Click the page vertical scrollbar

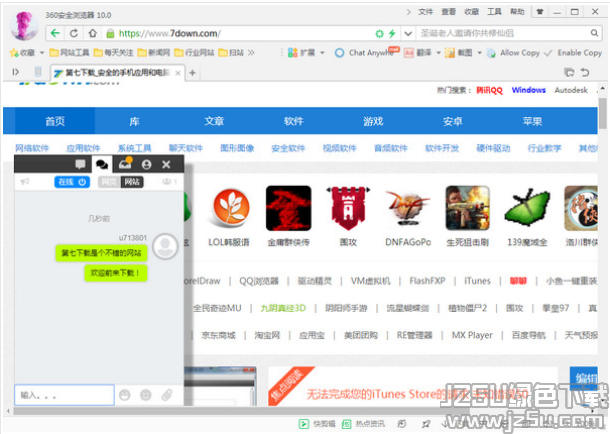point(603,113)
